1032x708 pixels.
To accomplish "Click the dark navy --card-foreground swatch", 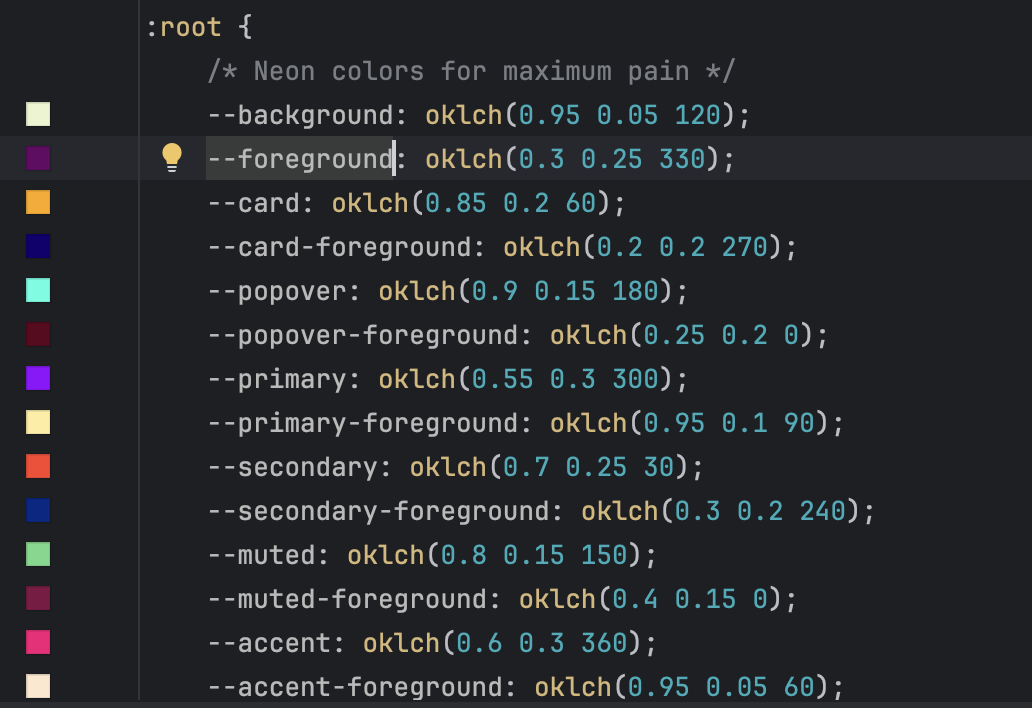I will pyautogui.click(x=38, y=246).
